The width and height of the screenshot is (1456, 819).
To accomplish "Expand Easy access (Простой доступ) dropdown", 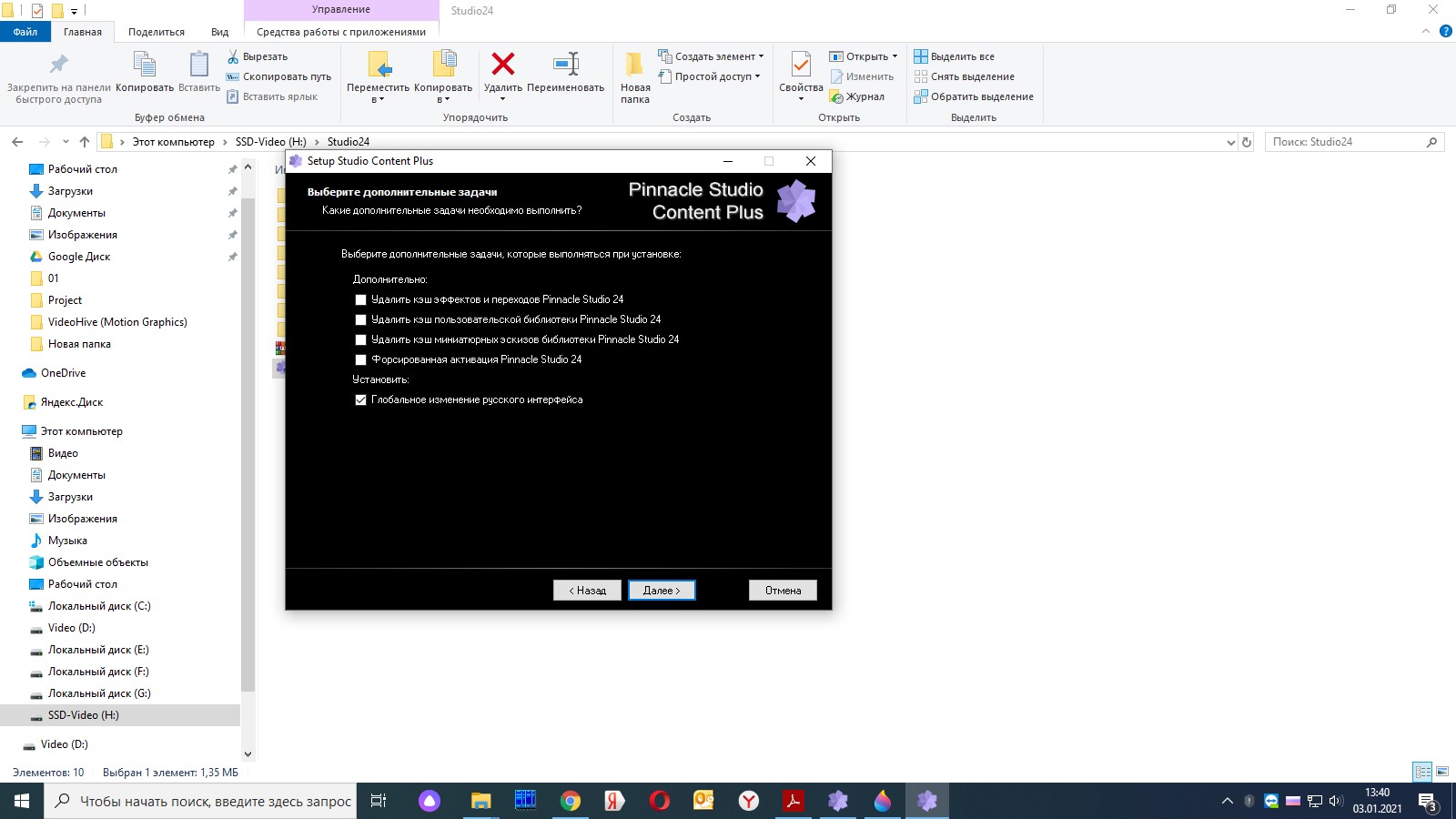I will coord(757,76).
